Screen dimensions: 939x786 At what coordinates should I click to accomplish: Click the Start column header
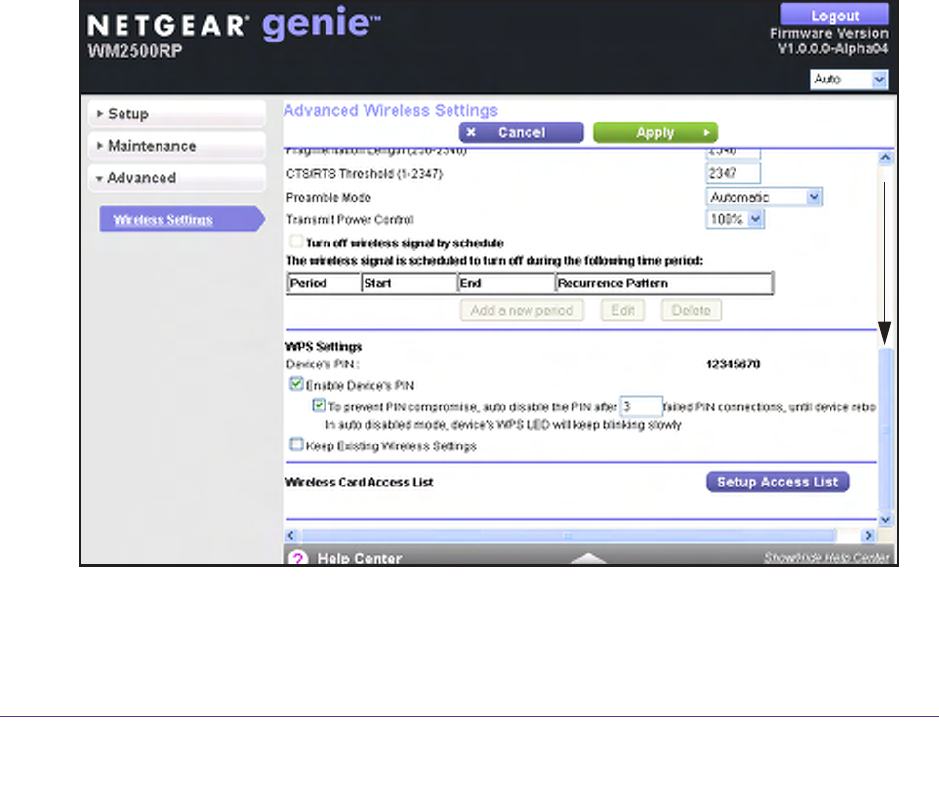coord(410,283)
